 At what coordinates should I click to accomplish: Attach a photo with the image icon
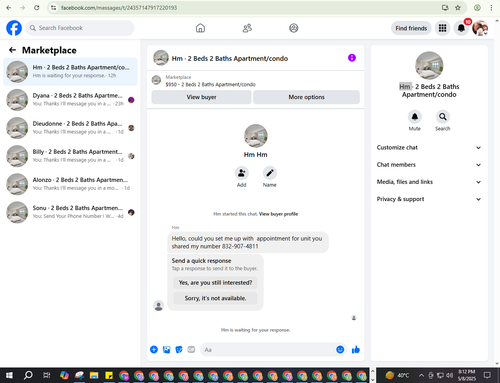(x=166, y=349)
